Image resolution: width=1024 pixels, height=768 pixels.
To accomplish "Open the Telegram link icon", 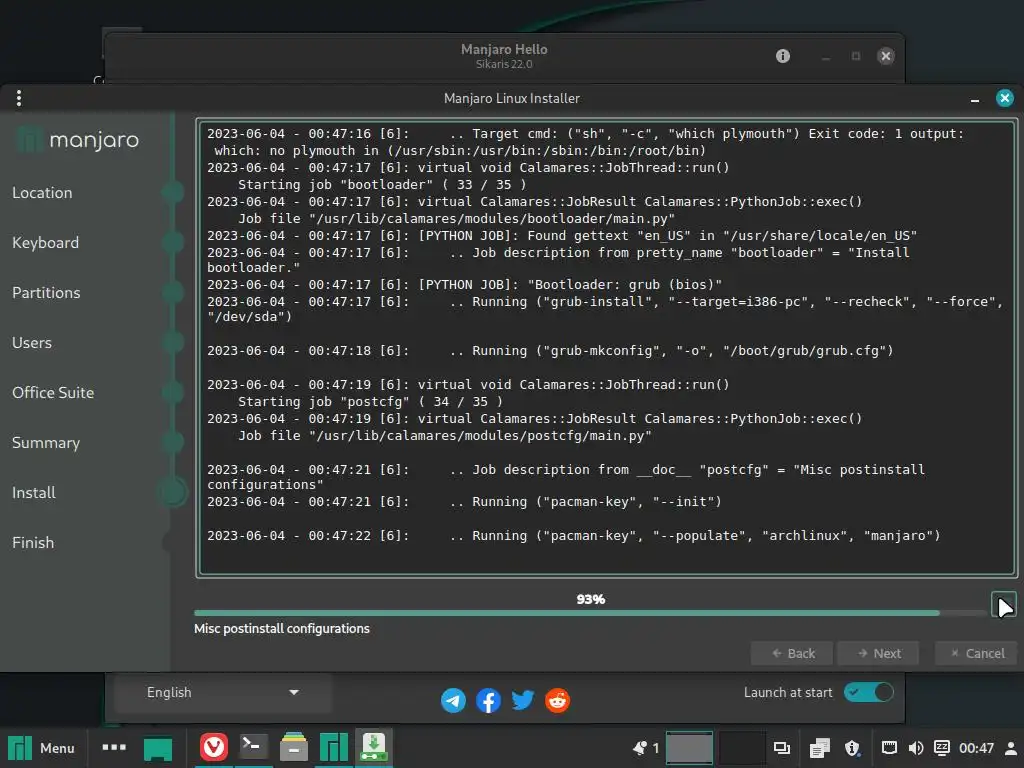I will tap(453, 701).
